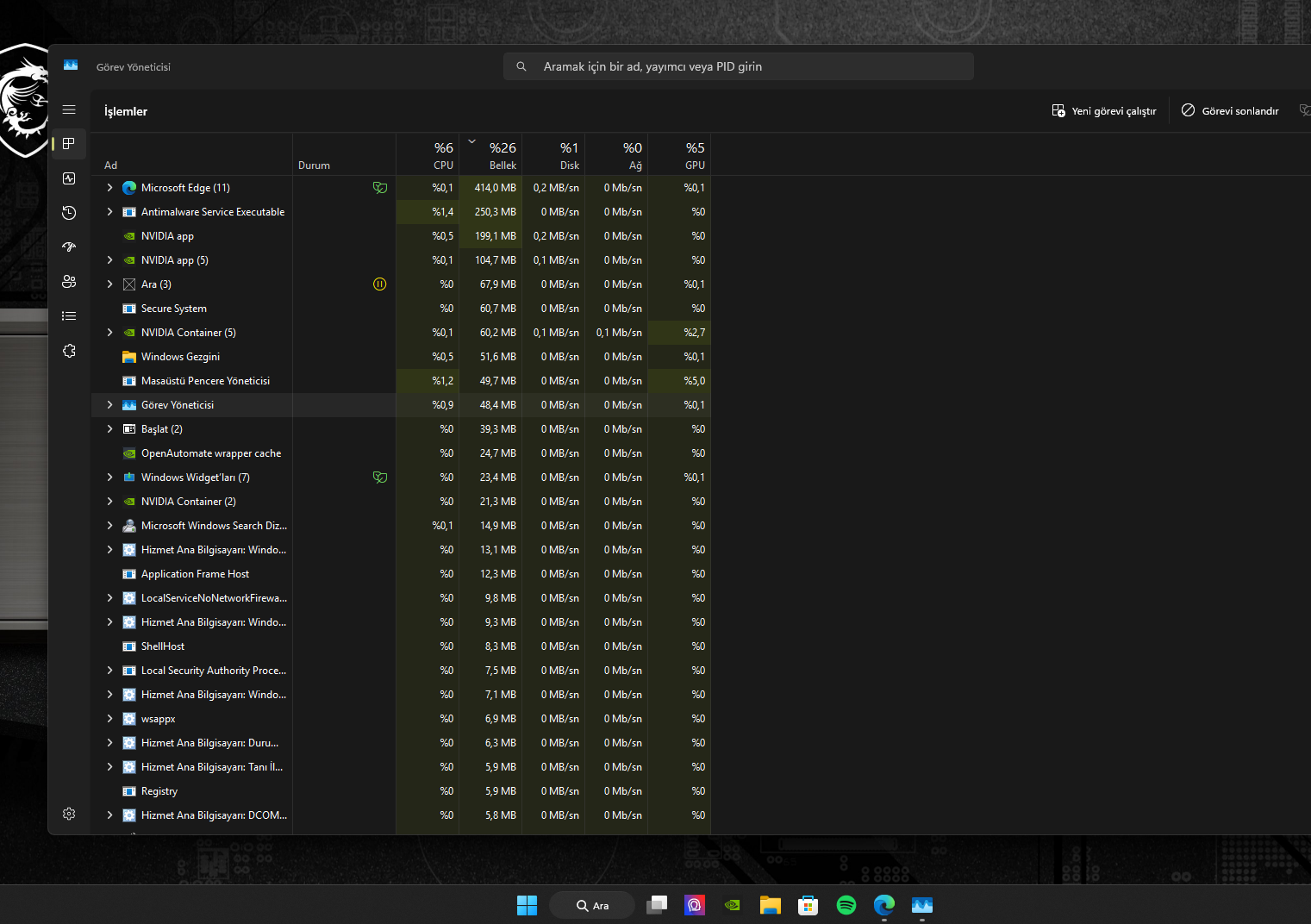Select the Hizmet Ana Bilgisayarı: Duru... row
The height and width of the screenshot is (924, 1311).
[401, 743]
